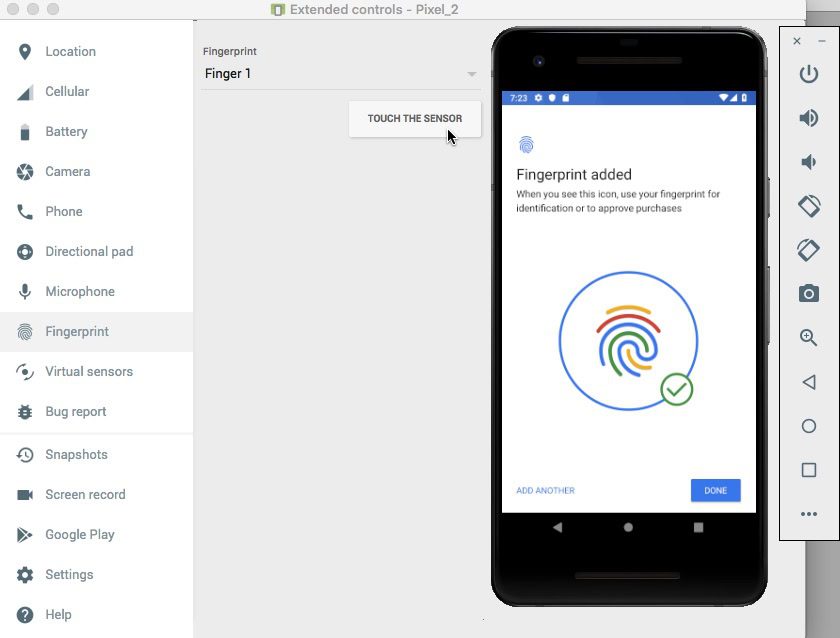Switch to the Battery tab
The height and width of the screenshot is (638, 840).
[x=96, y=132]
